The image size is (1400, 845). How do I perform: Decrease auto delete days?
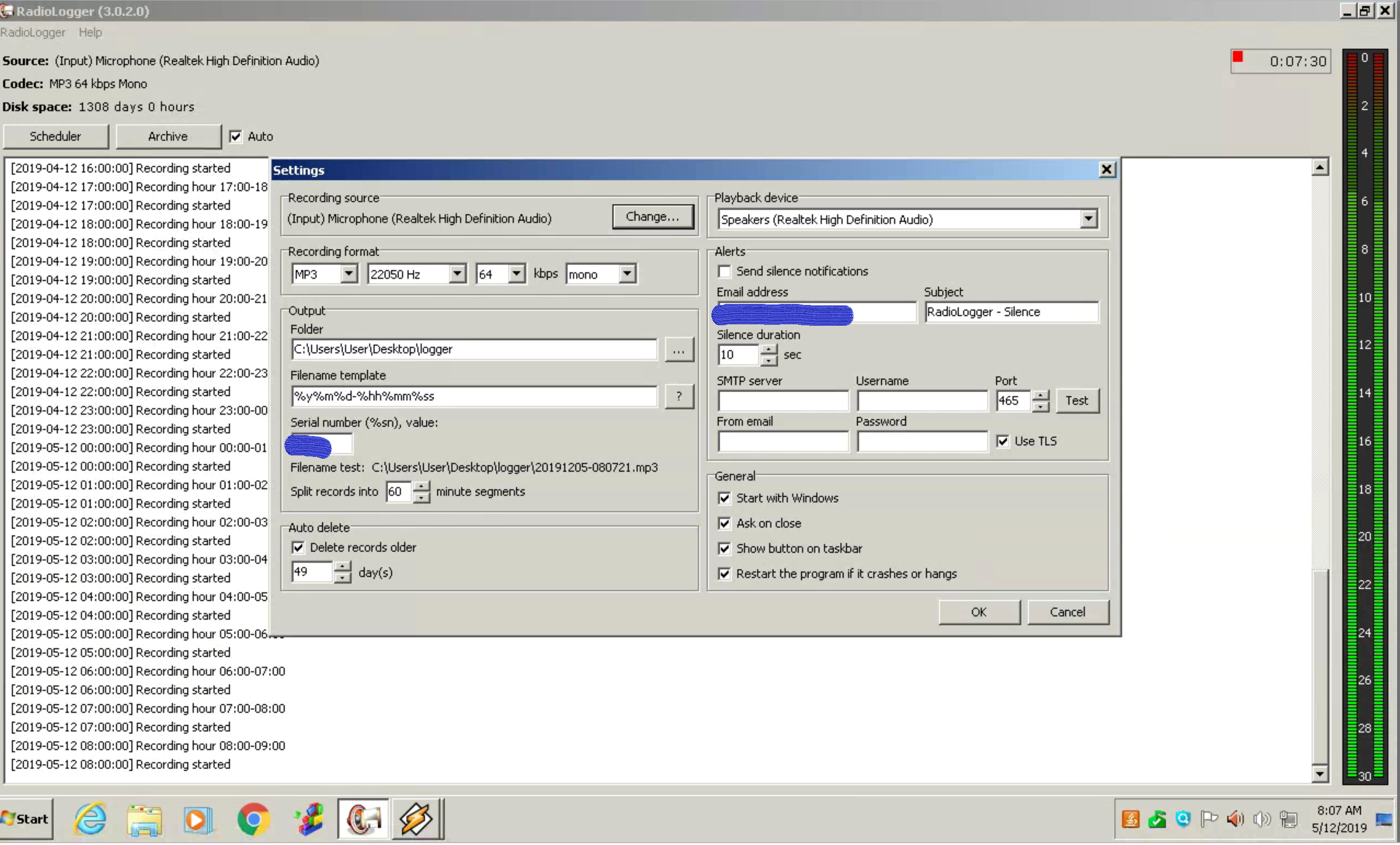tap(342, 578)
